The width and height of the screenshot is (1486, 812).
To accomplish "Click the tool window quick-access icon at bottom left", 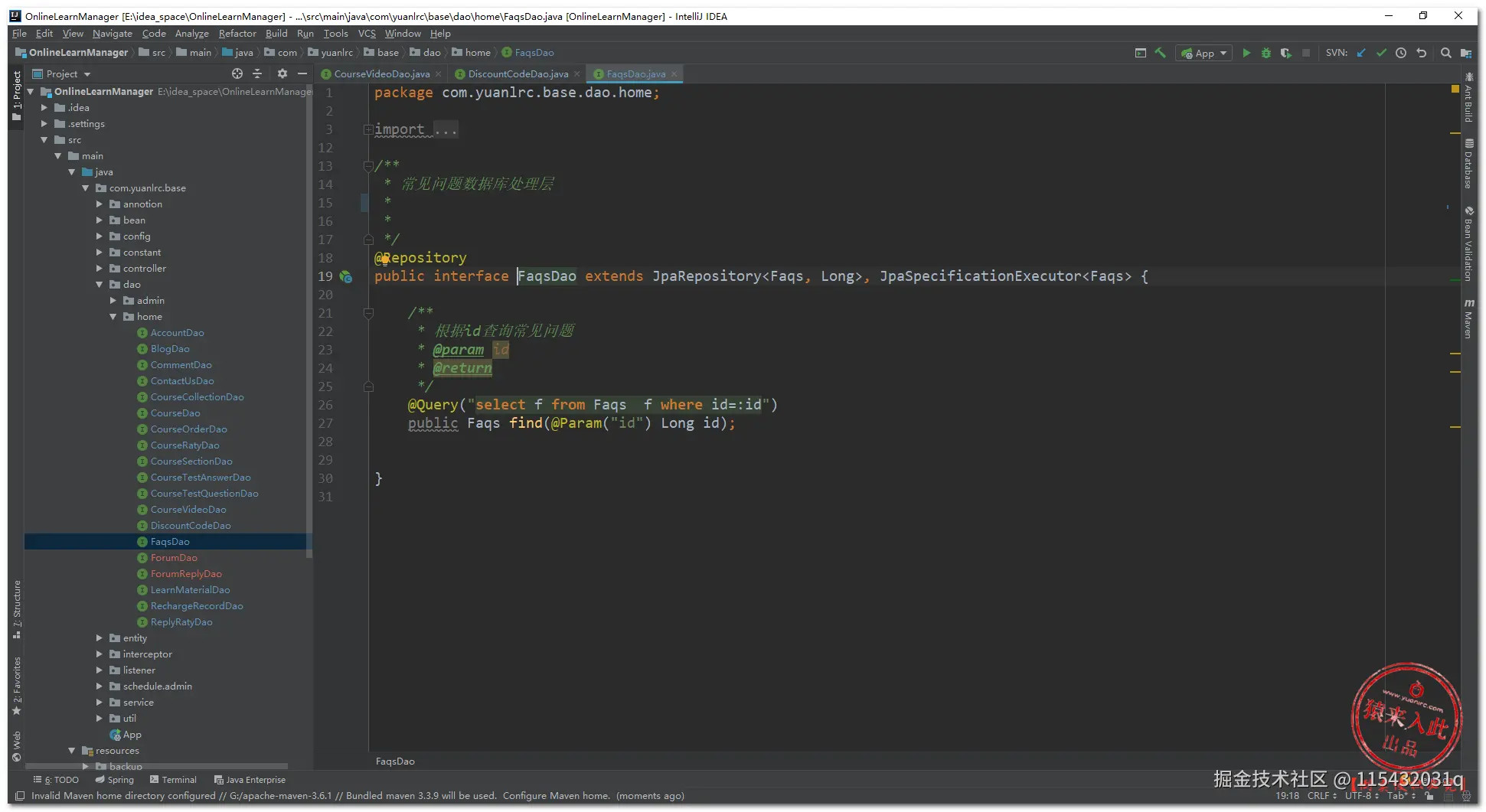I will [x=20, y=796].
